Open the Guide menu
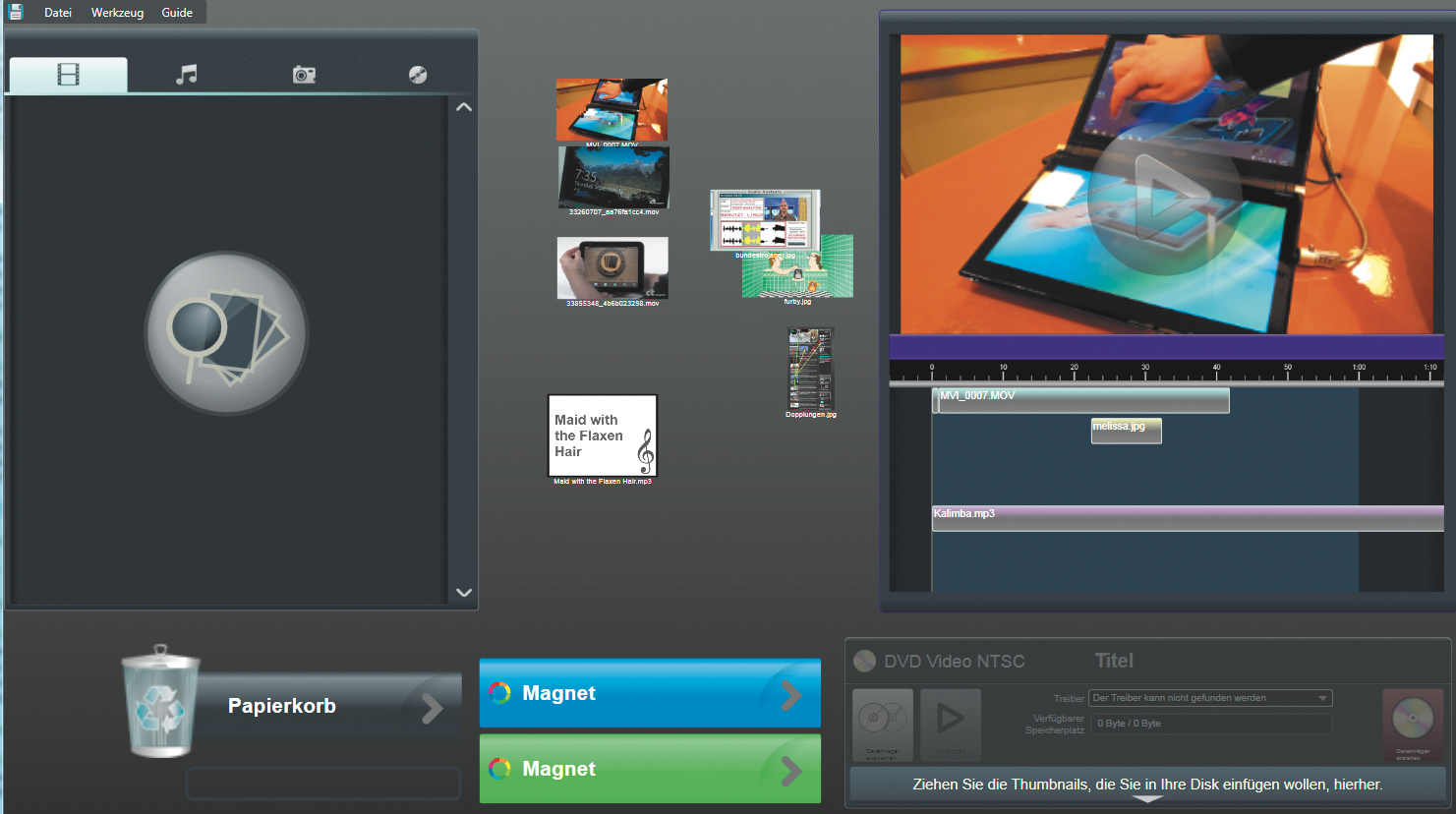Viewport: 1456px width, 814px height. 177,13
